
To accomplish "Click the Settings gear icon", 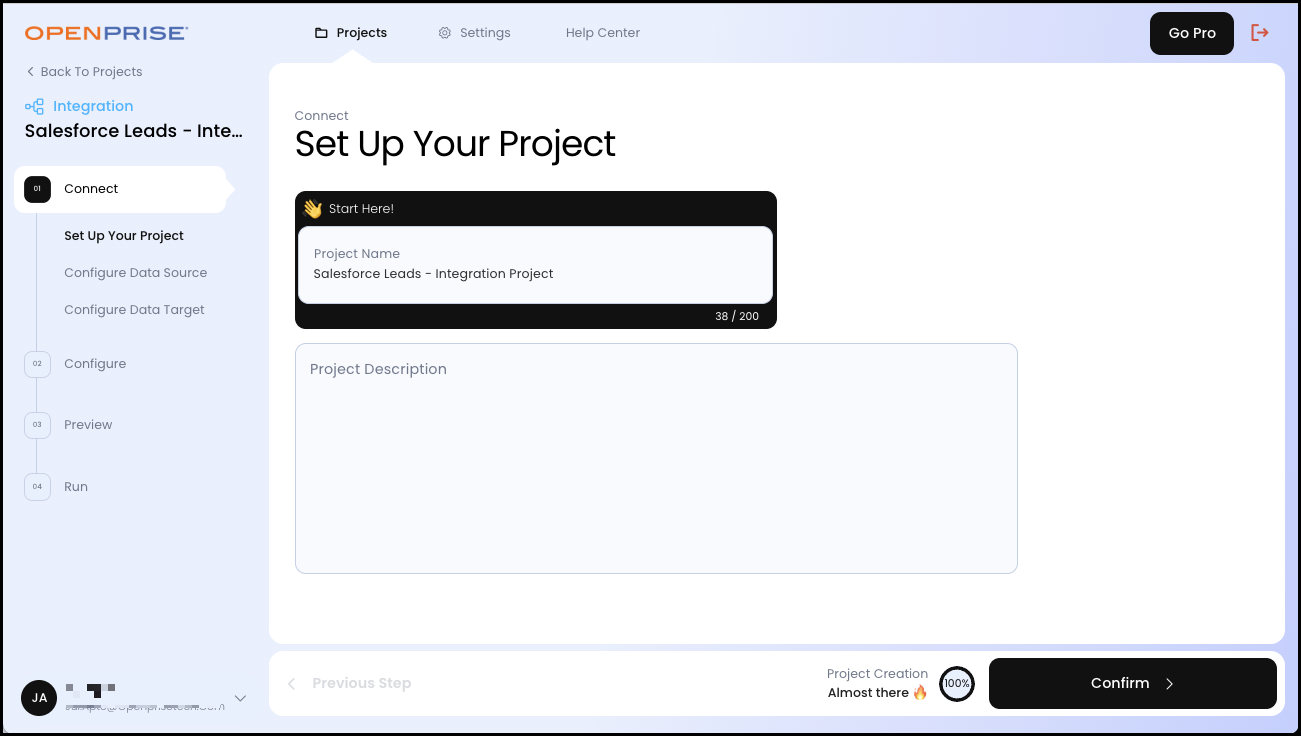I will [x=445, y=33].
